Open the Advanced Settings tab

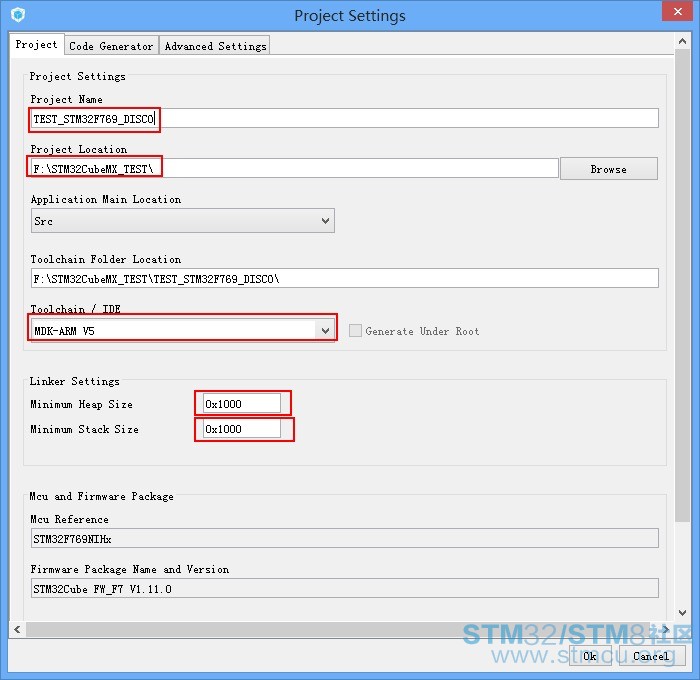point(215,46)
